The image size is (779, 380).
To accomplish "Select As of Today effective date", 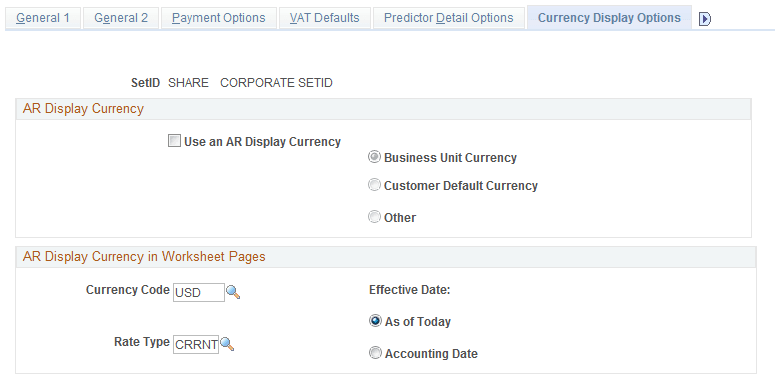I will tap(375, 321).
